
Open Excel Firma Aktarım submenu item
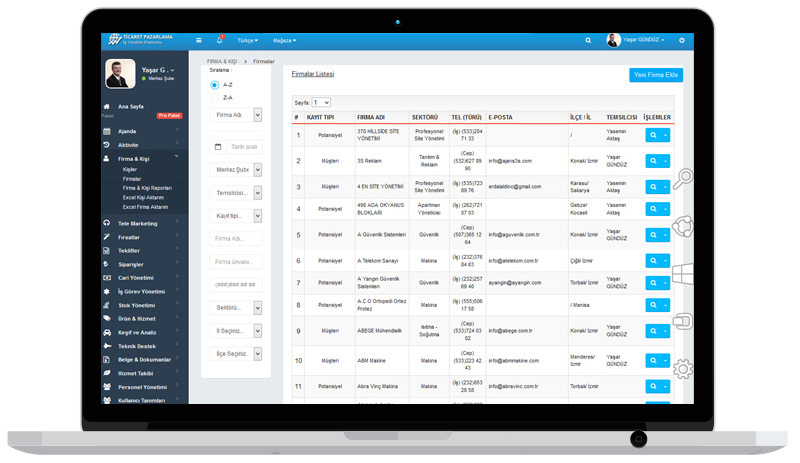[x=145, y=207]
